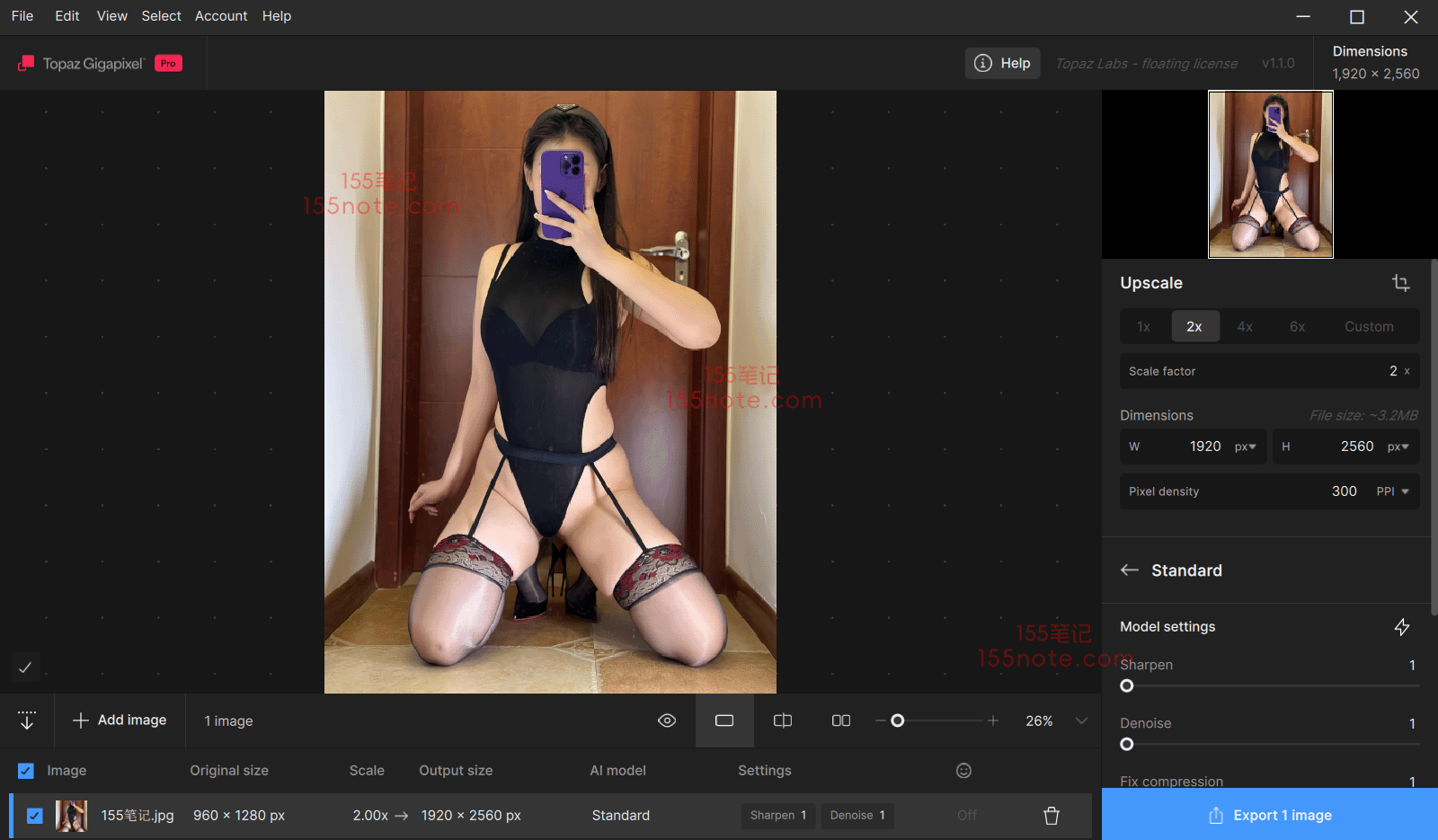Toggle the preview eye icon
This screenshot has height=840, width=1438.
pos(667,721)
